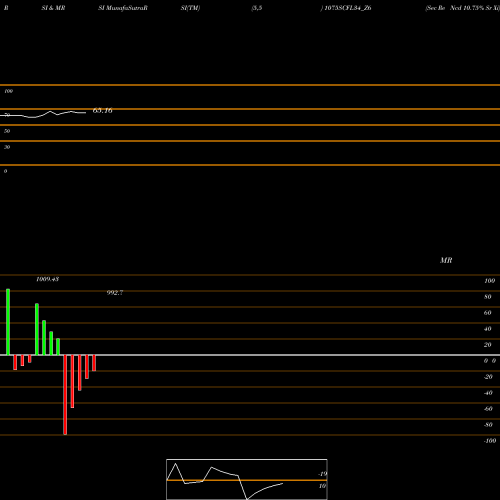The width and height of the screenshot is (500, 500).
Task: Click the tallest green MR histogram bar
Action: (x=8, y=322)
